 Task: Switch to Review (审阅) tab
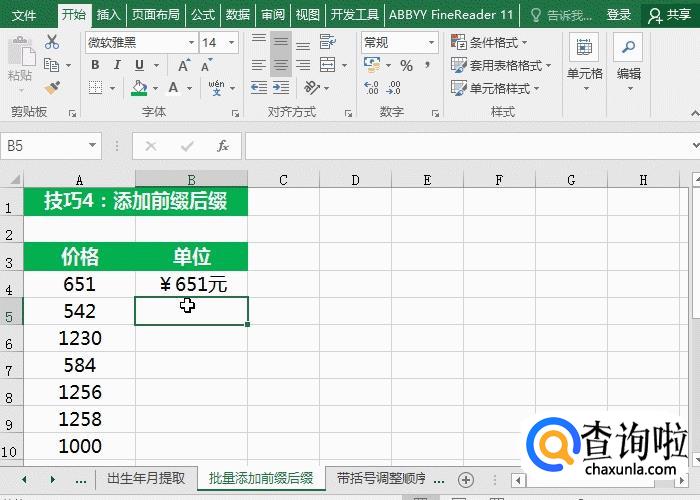point(273,15)
